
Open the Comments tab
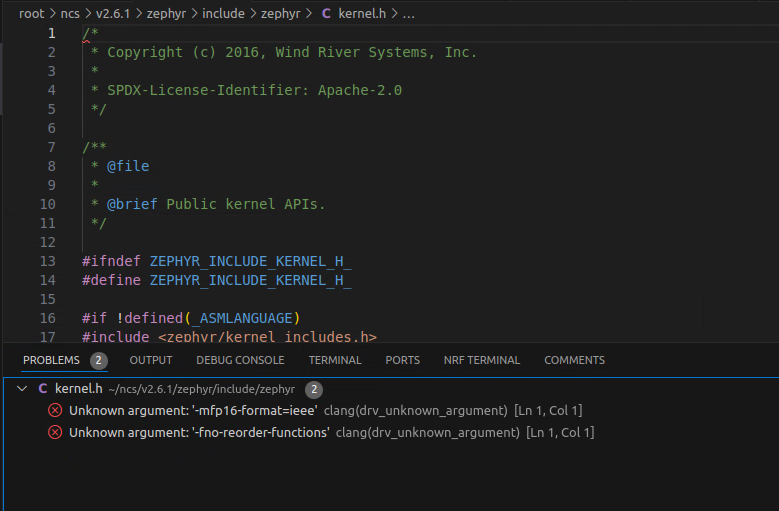tap(574, 360)
